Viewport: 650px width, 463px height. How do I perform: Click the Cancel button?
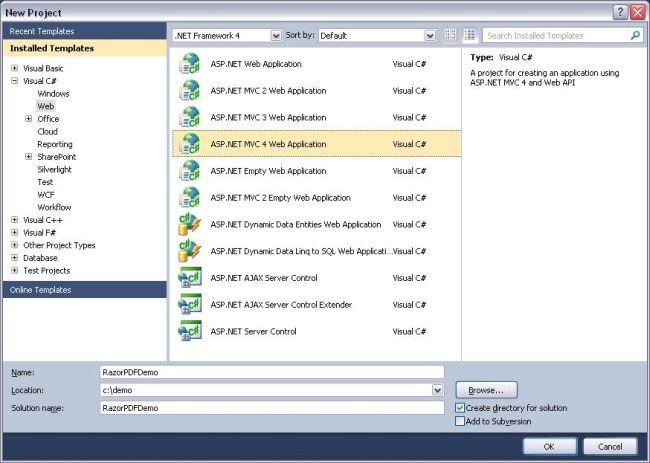pos(610,446)
